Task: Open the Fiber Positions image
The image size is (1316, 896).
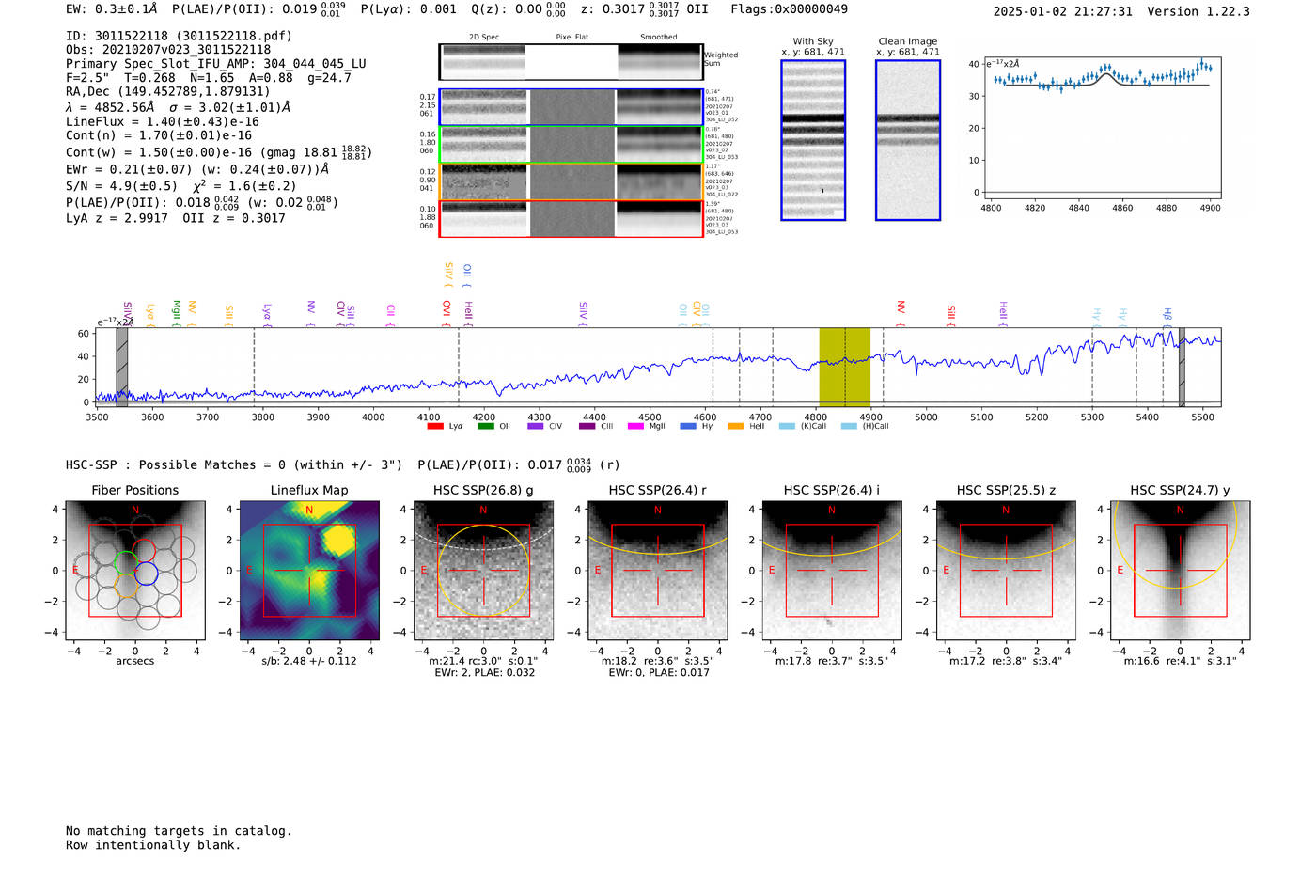Action: [x=135, y=571]
